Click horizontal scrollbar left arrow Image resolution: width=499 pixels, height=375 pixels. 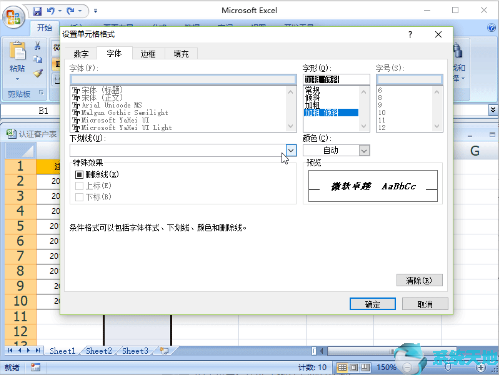322,351
